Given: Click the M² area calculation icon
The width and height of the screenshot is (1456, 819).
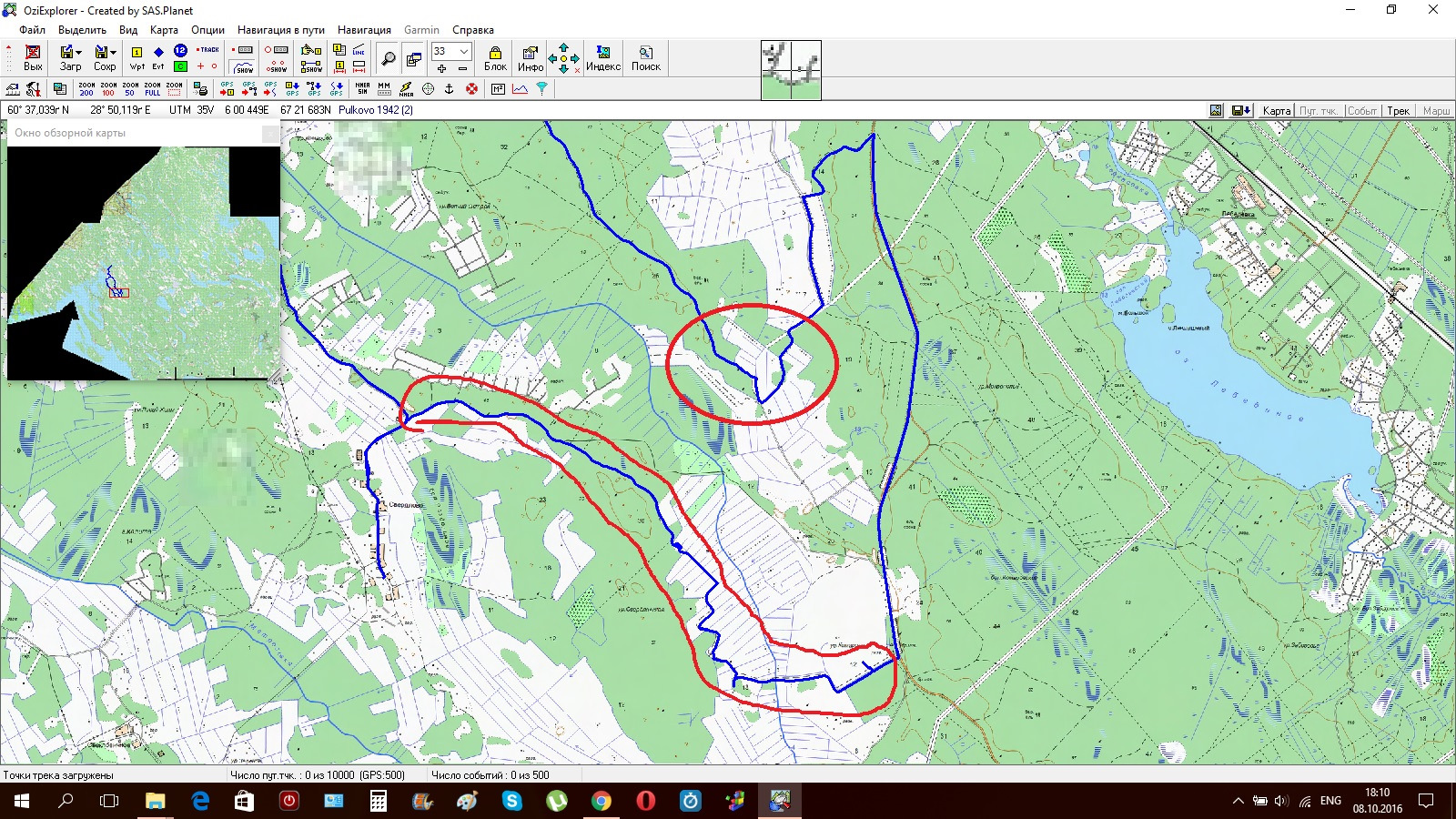Looking at the screenshot, I should [498, 88].
